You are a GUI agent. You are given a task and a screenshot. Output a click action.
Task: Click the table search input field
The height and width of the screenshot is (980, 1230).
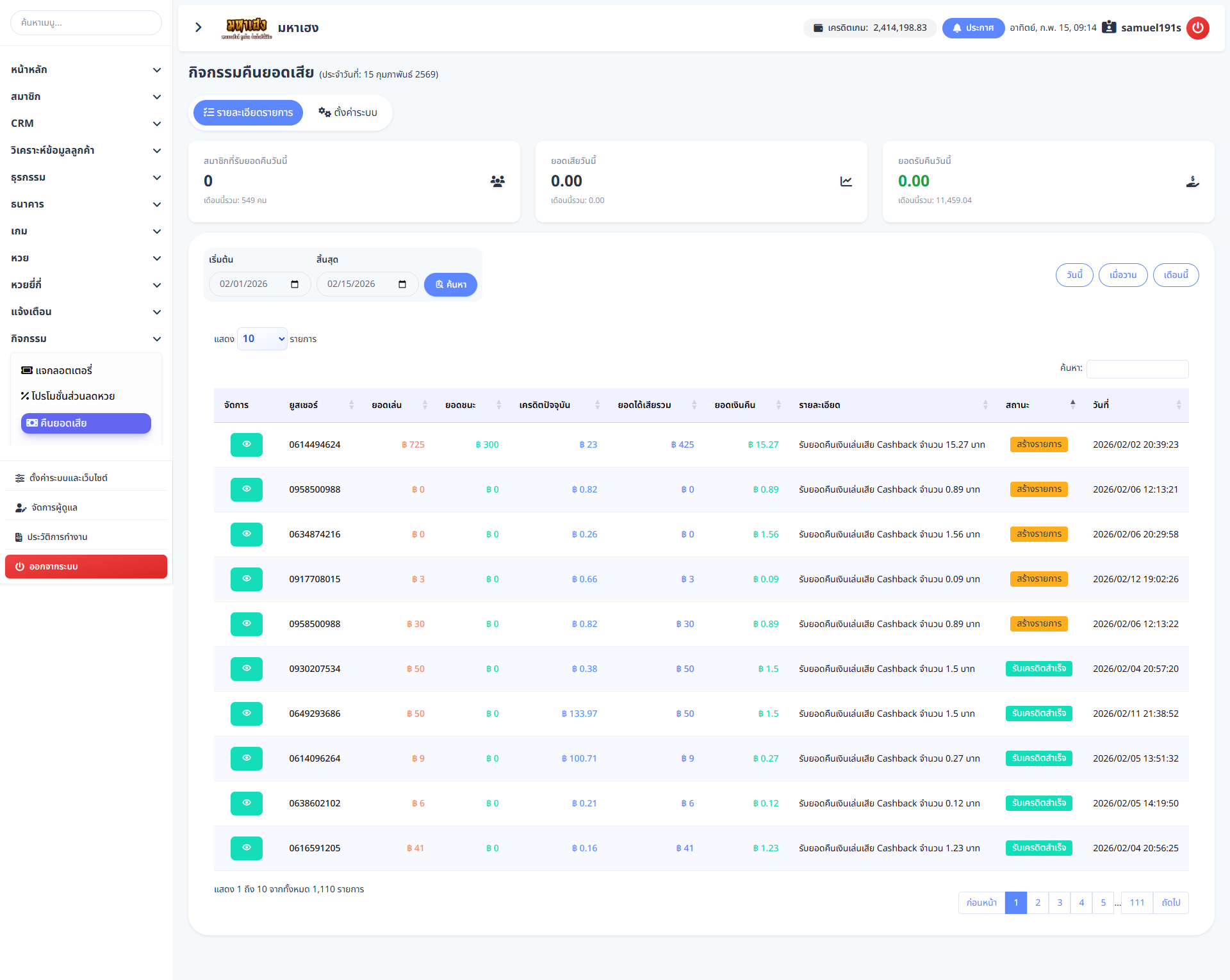point(1137,368)
